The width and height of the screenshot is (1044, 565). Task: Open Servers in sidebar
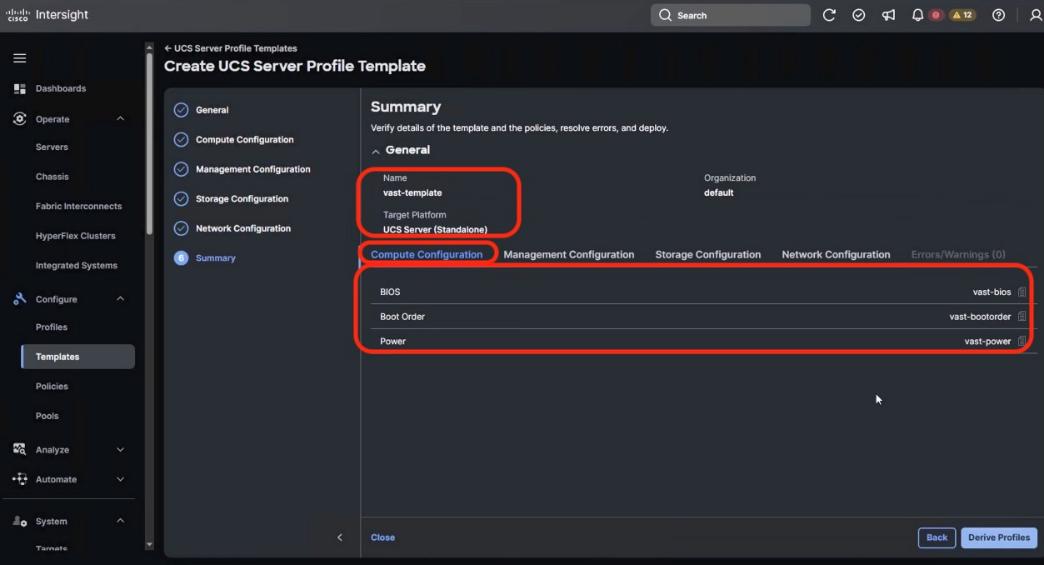click(x=52, y=147)
